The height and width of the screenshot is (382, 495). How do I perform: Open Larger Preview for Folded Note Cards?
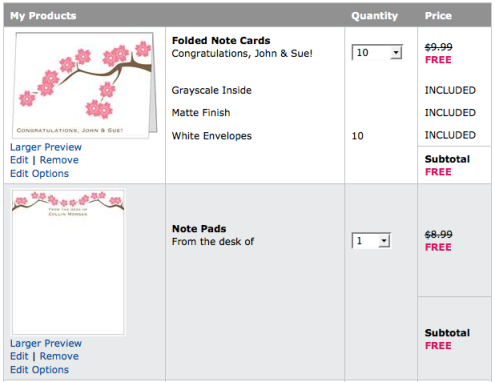(46, 147)
